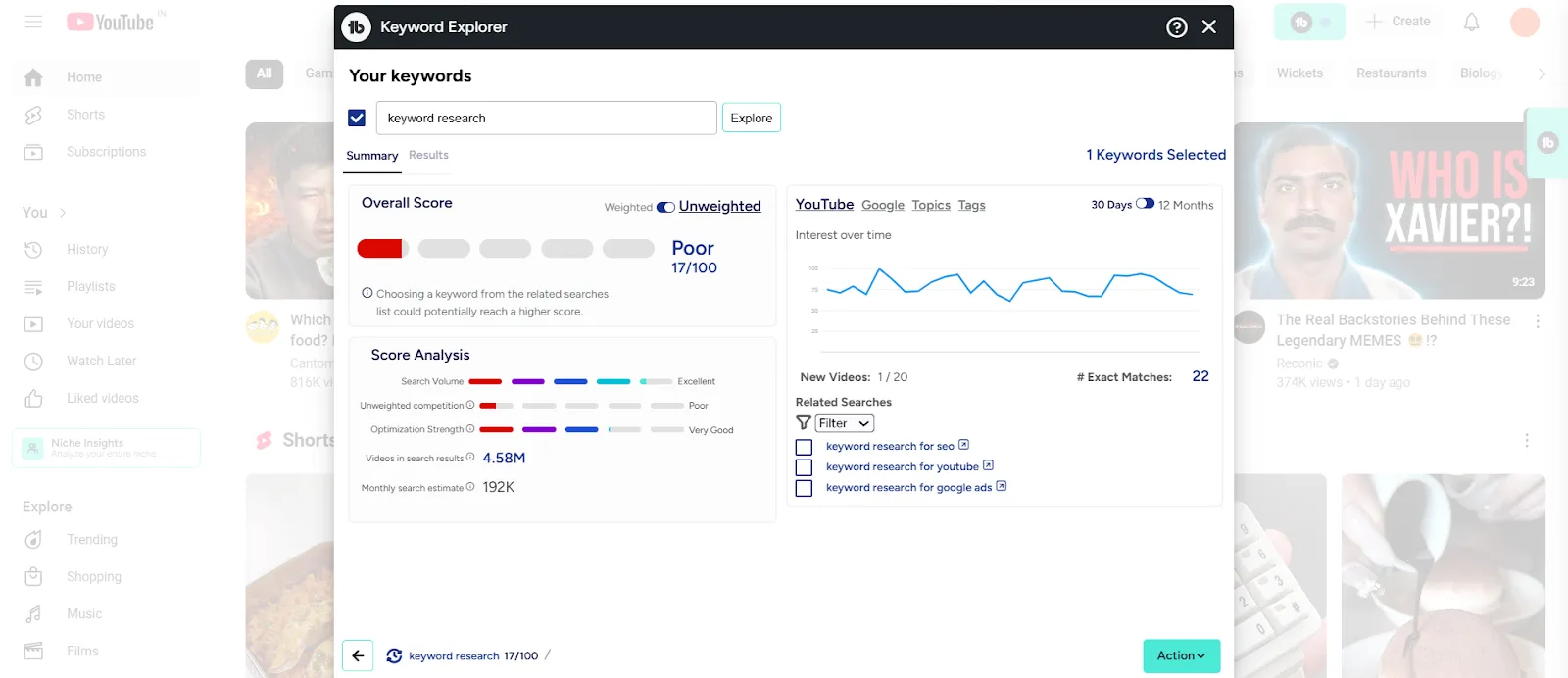Expand the You section chevron
Viewport: 1568px width, 678px height.
point(63,213)
